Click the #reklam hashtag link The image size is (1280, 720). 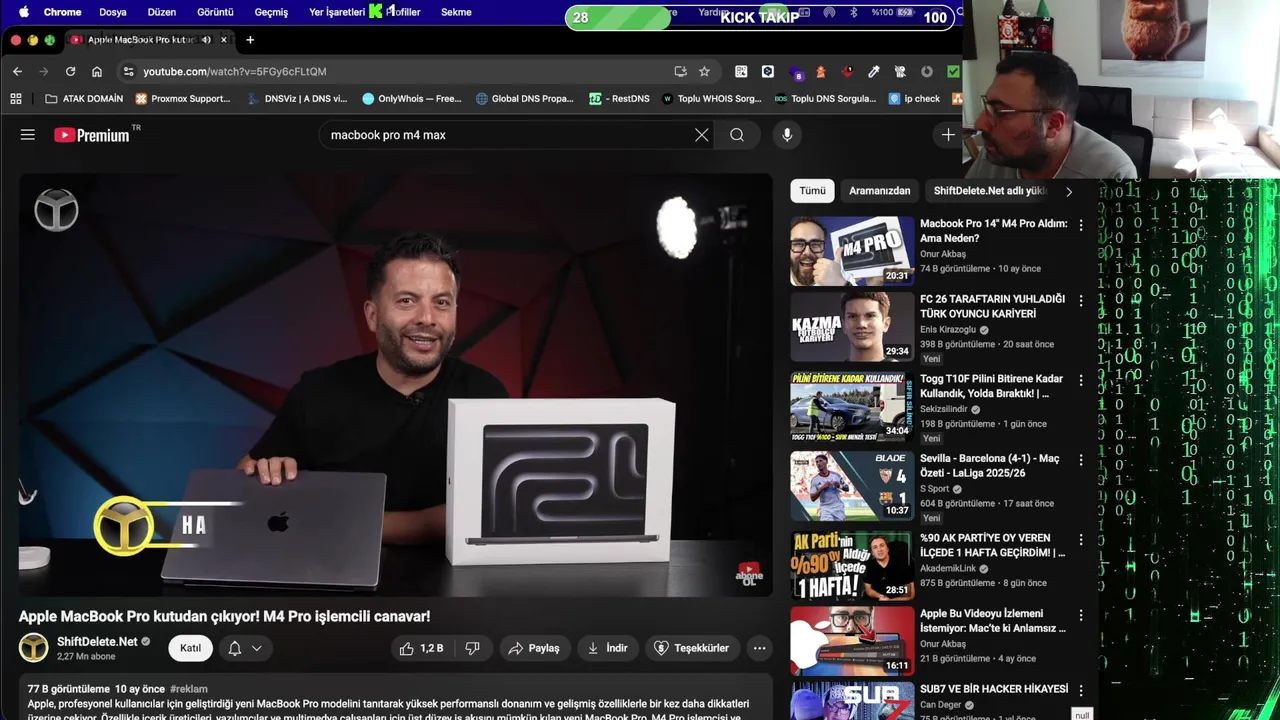click(189, 689)
